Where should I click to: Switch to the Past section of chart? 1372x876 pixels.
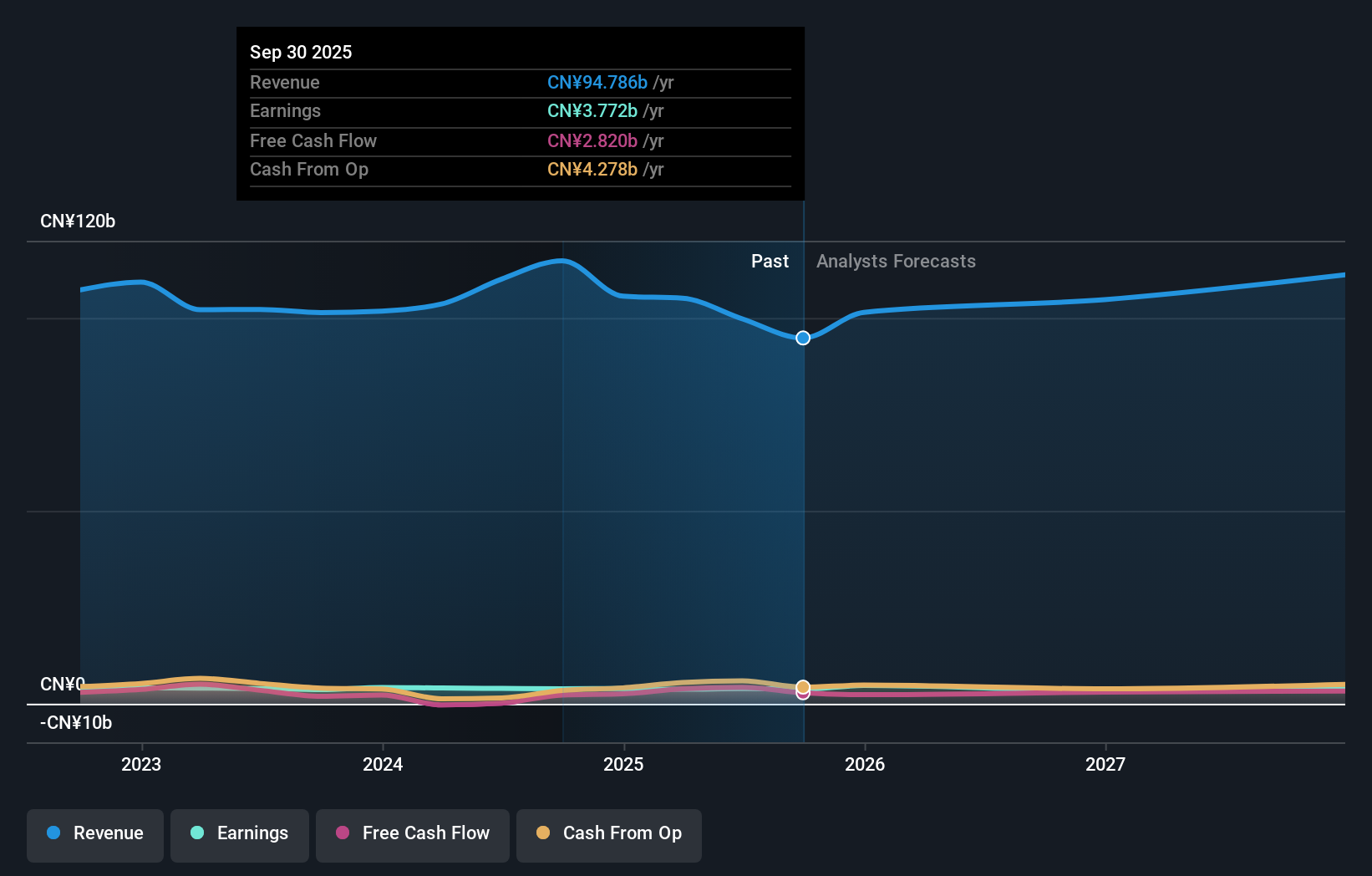[x=770, y=261]
